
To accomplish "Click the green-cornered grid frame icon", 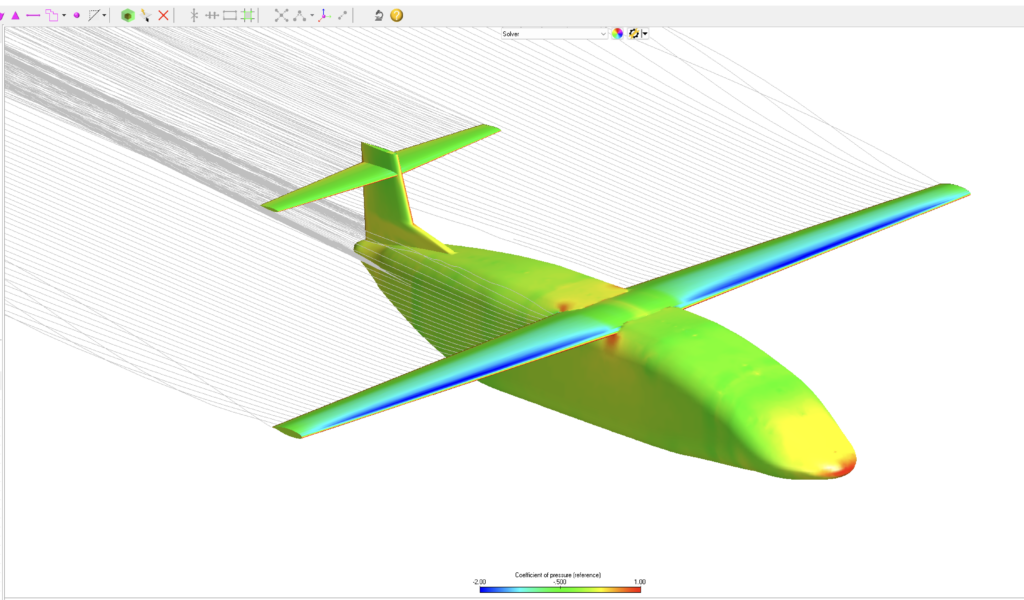I will coord(248,15).
